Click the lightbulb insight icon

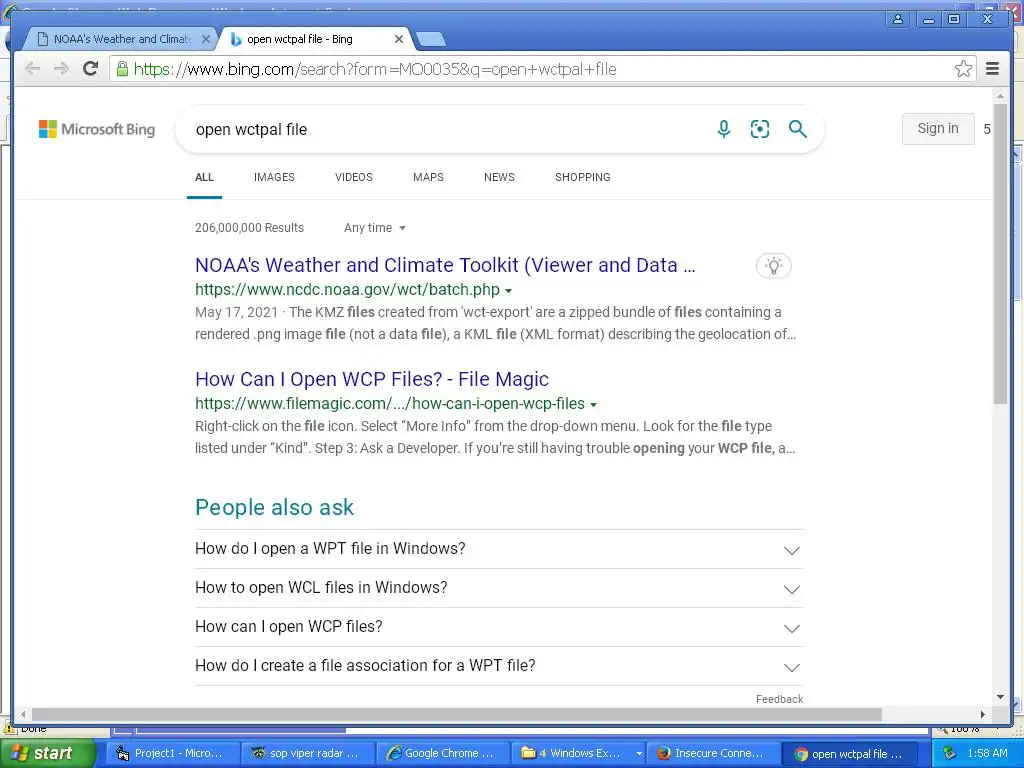[x=774, y=266]
